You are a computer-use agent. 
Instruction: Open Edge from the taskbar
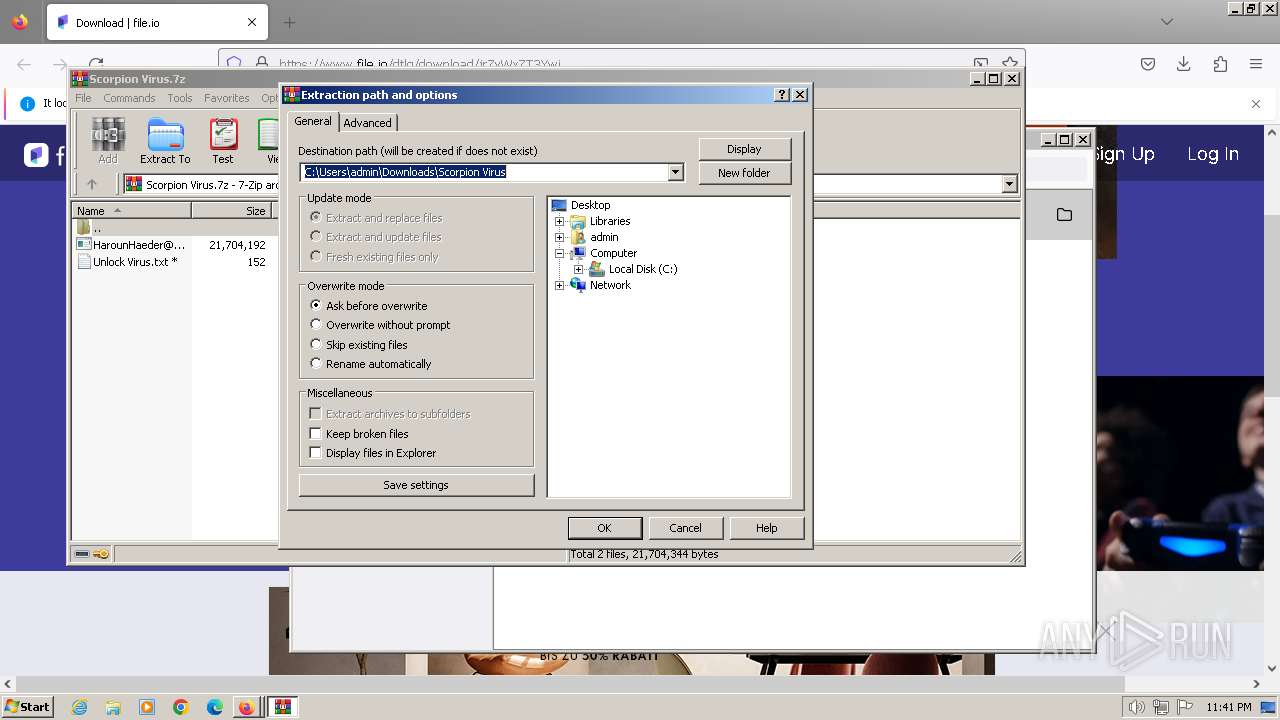[215, 707]
